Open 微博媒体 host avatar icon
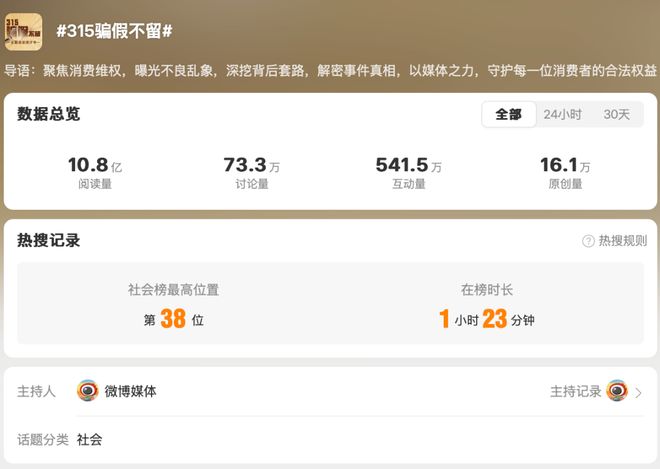660x469 pixels. 88,391
